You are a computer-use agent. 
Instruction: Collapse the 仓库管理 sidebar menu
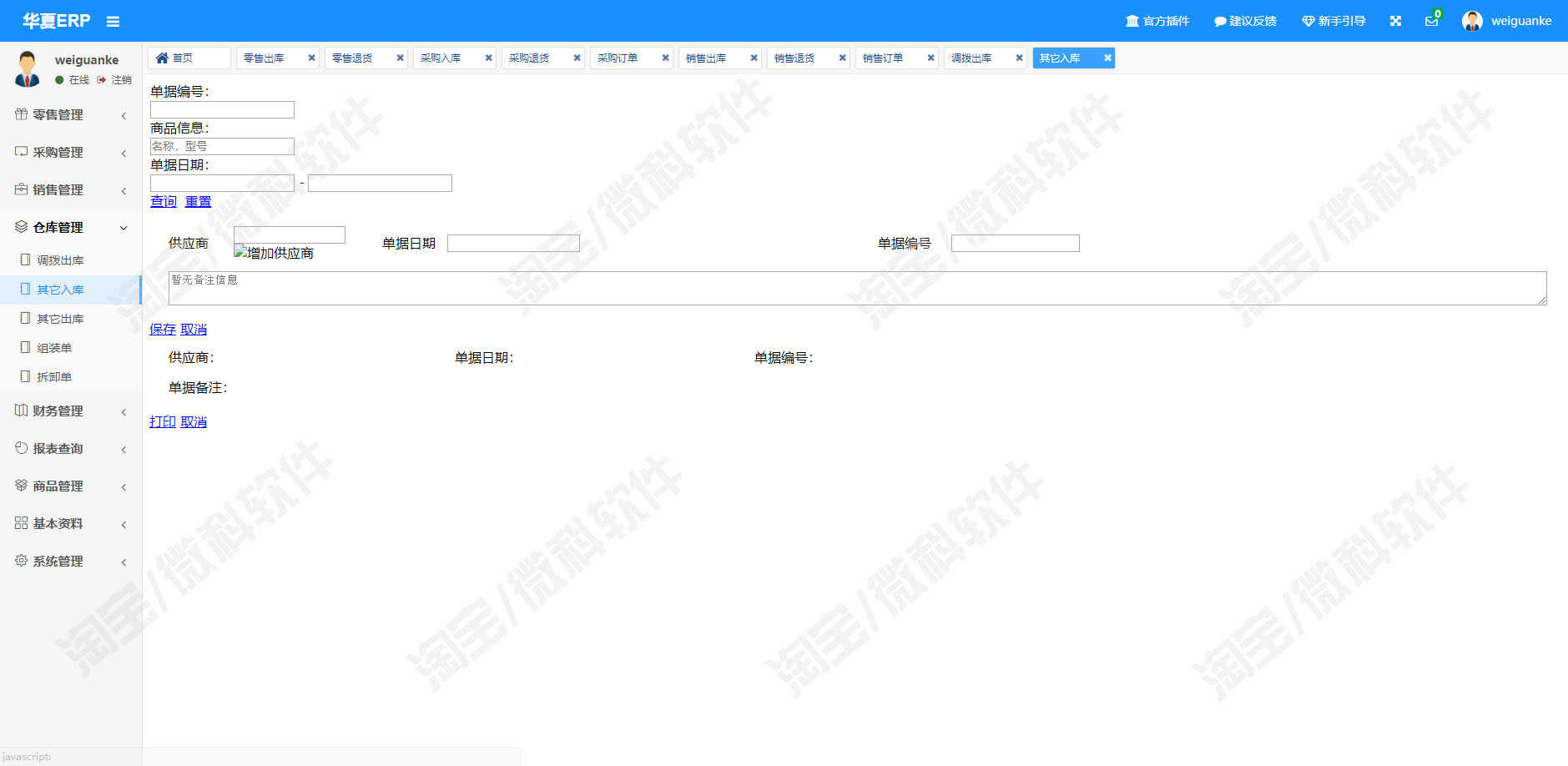pos(71,227)
